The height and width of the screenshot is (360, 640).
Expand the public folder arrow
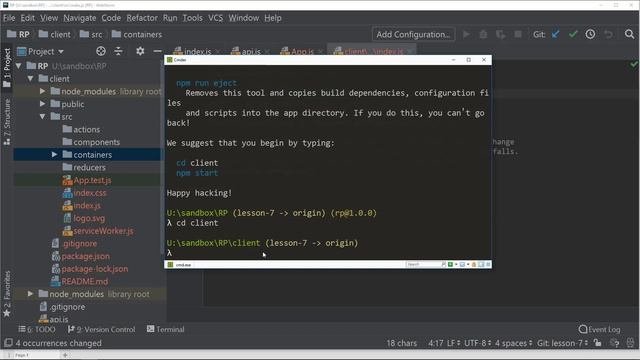[42, 104]
